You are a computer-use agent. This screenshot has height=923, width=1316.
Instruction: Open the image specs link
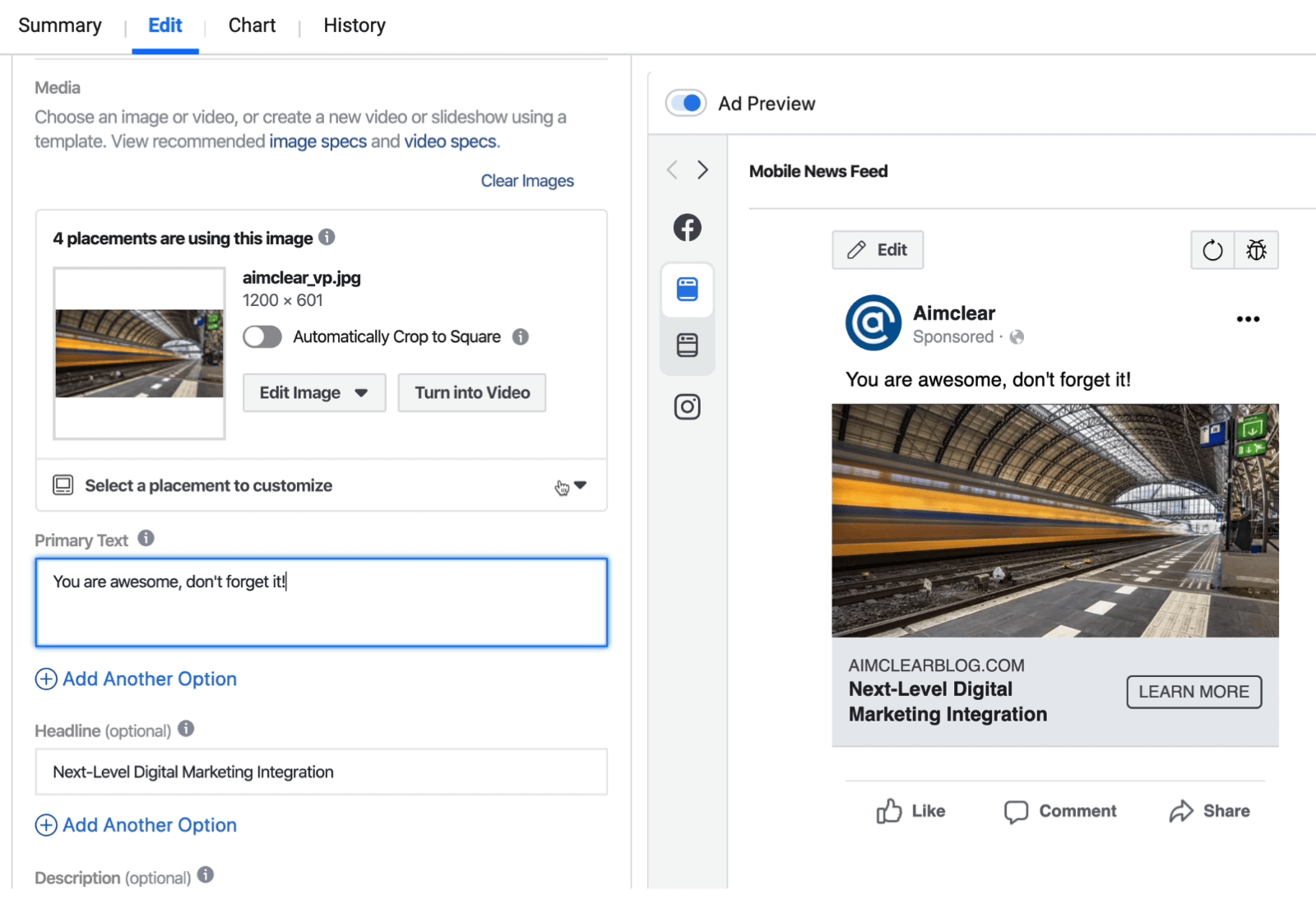318,141
